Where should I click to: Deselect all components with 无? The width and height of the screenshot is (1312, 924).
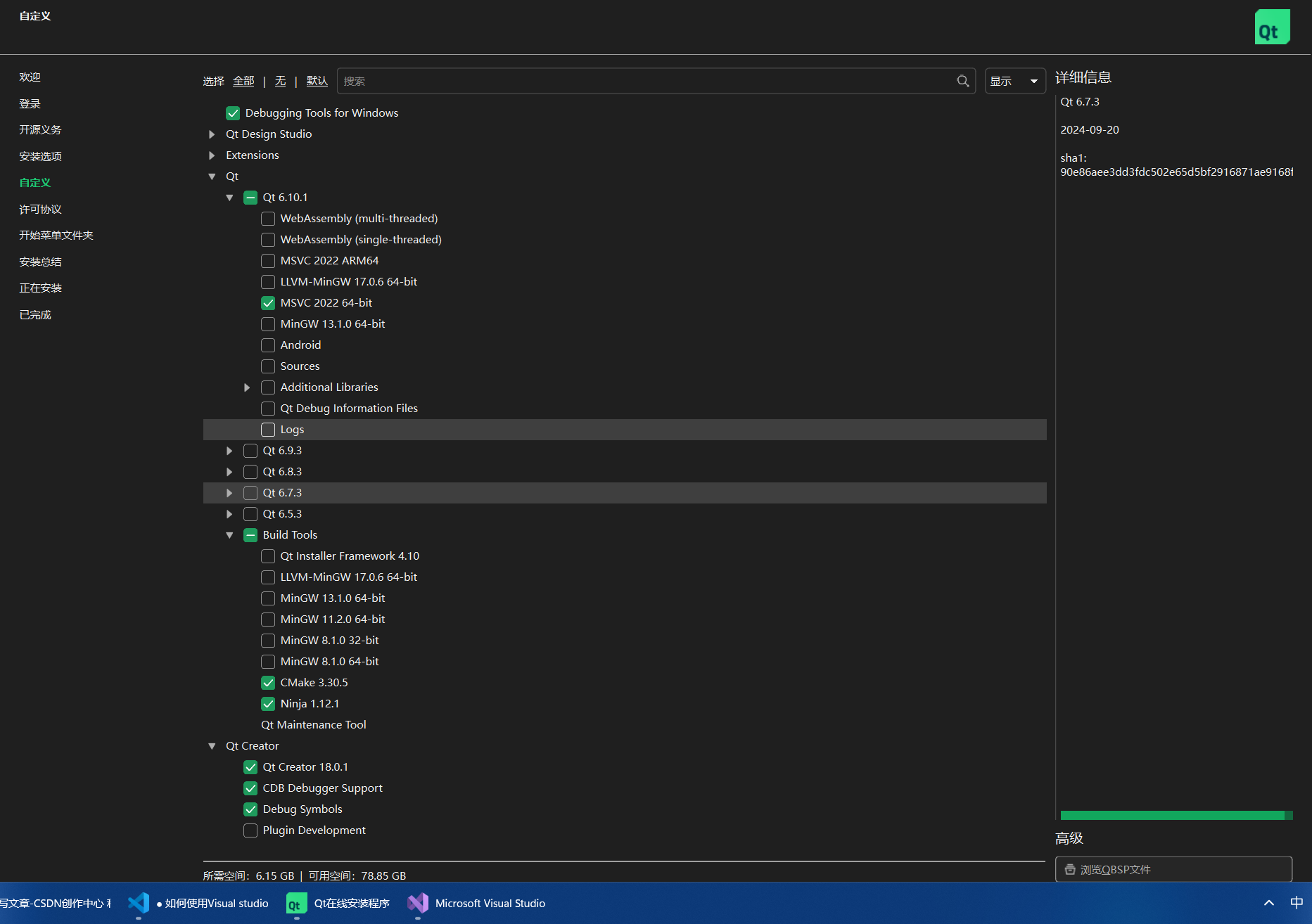280,81
